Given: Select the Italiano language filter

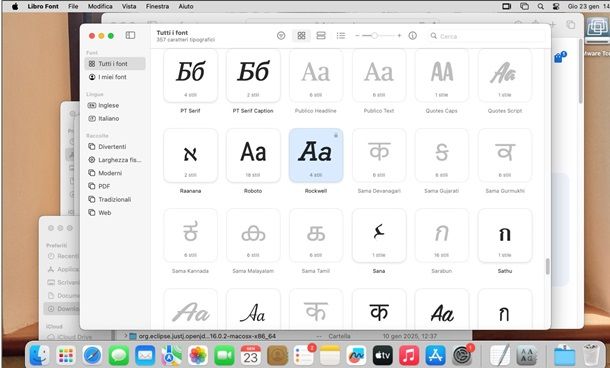Looking at the screenshot, I should tap(115, 118).
